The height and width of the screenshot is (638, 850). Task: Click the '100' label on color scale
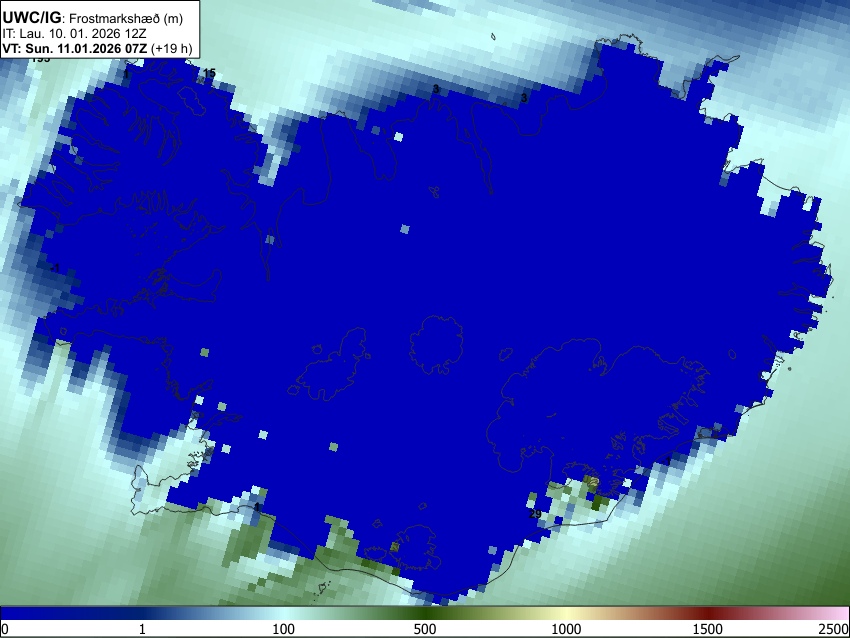click(x=283, y=629)
